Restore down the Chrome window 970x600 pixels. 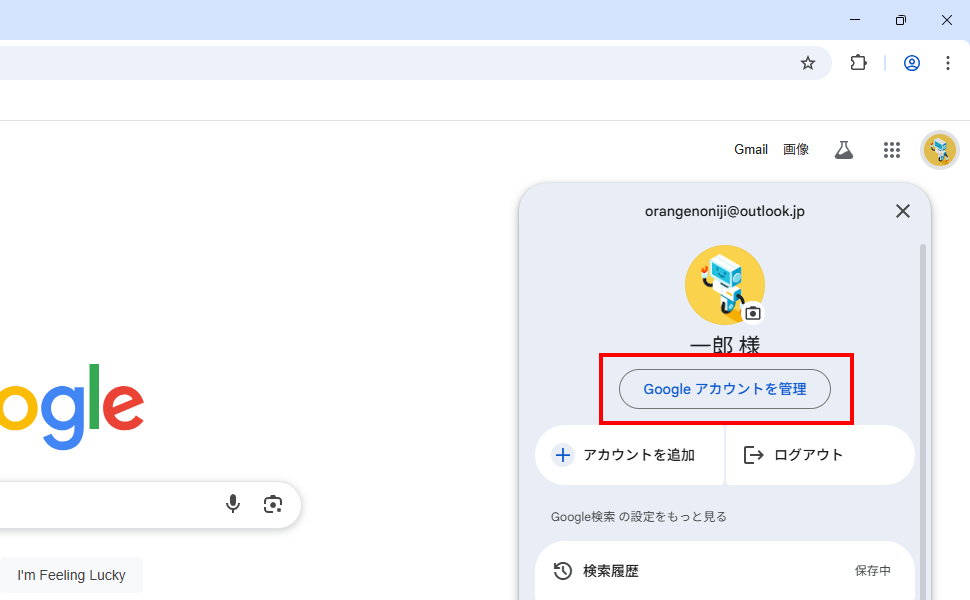(x=900, y=20)
